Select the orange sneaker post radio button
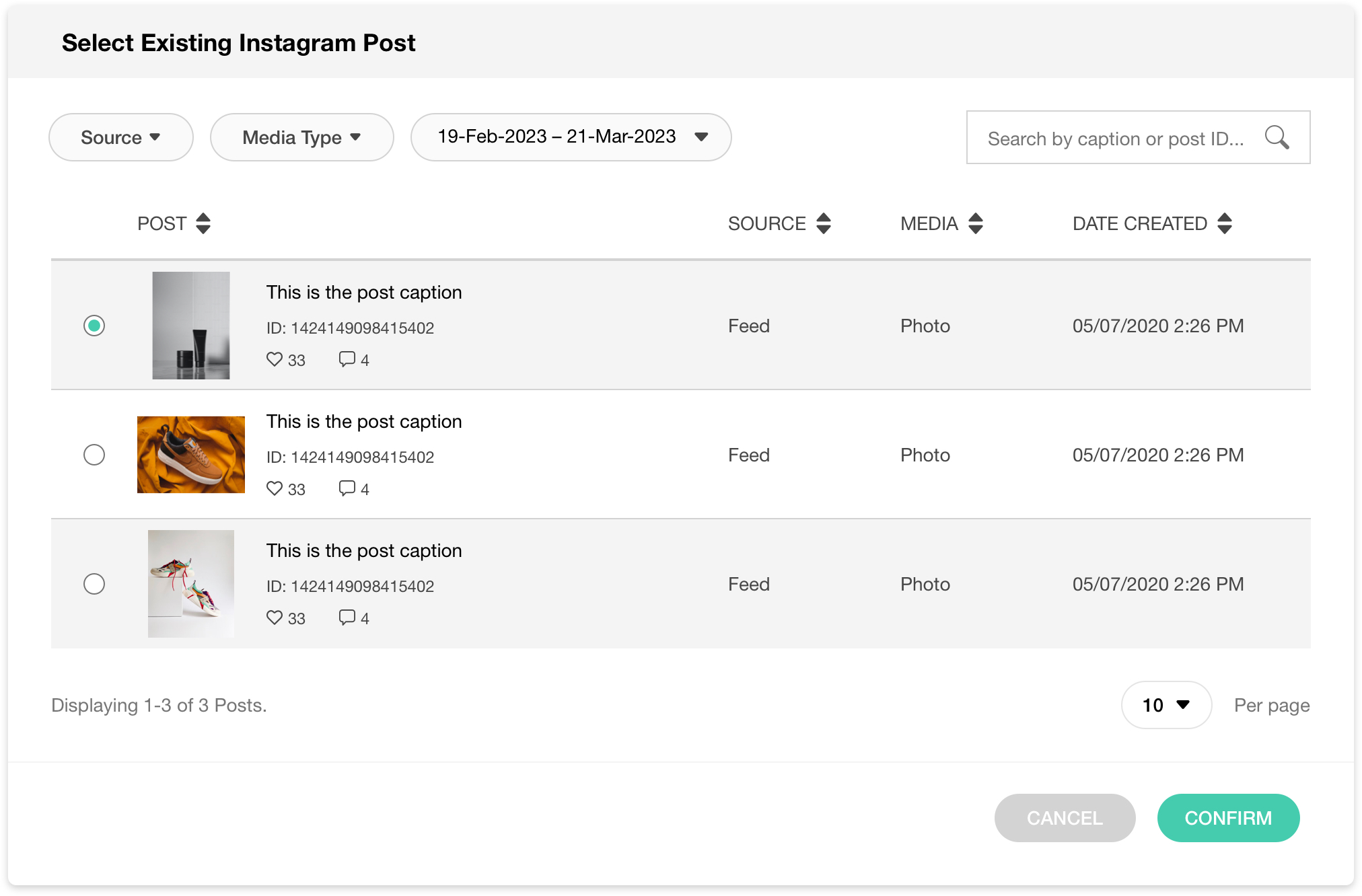The height and width of the screenshot is (896, 1362). point(94,455)
